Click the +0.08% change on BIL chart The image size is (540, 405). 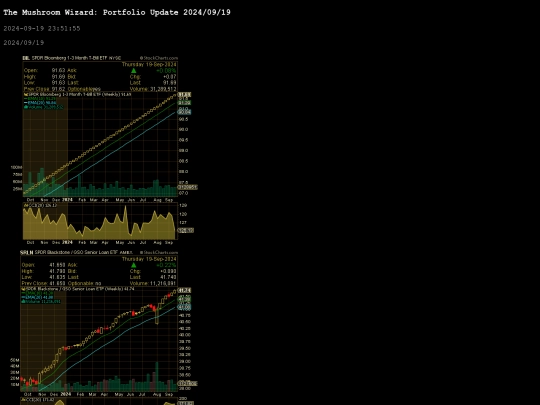[166, 71]
